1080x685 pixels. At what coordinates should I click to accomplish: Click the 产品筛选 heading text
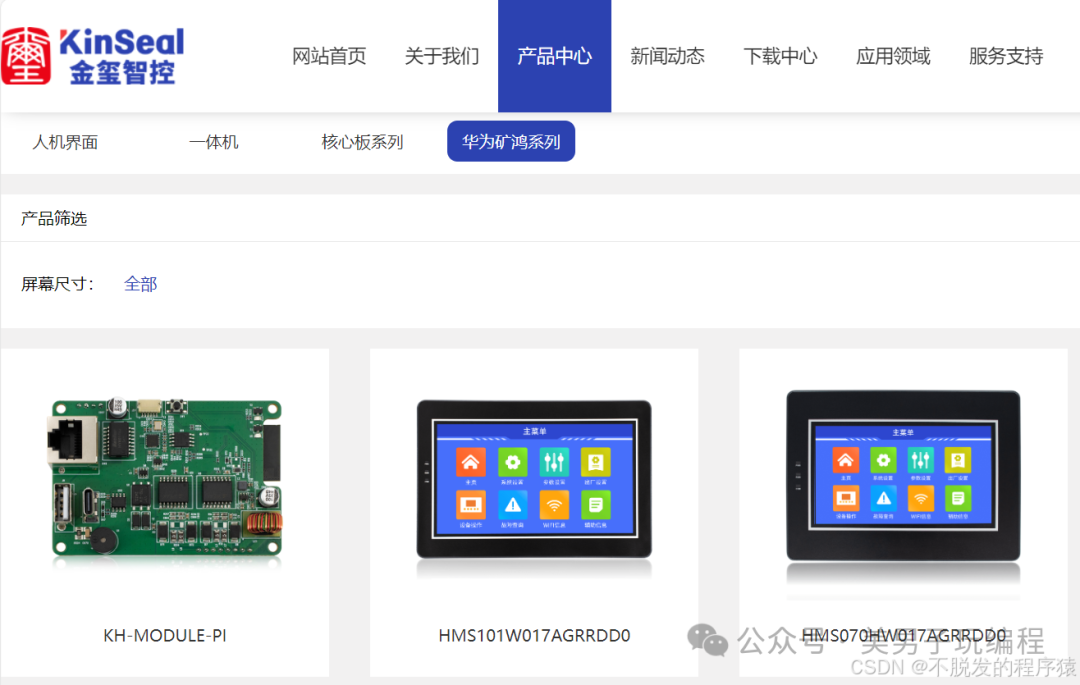pos(54,219)
